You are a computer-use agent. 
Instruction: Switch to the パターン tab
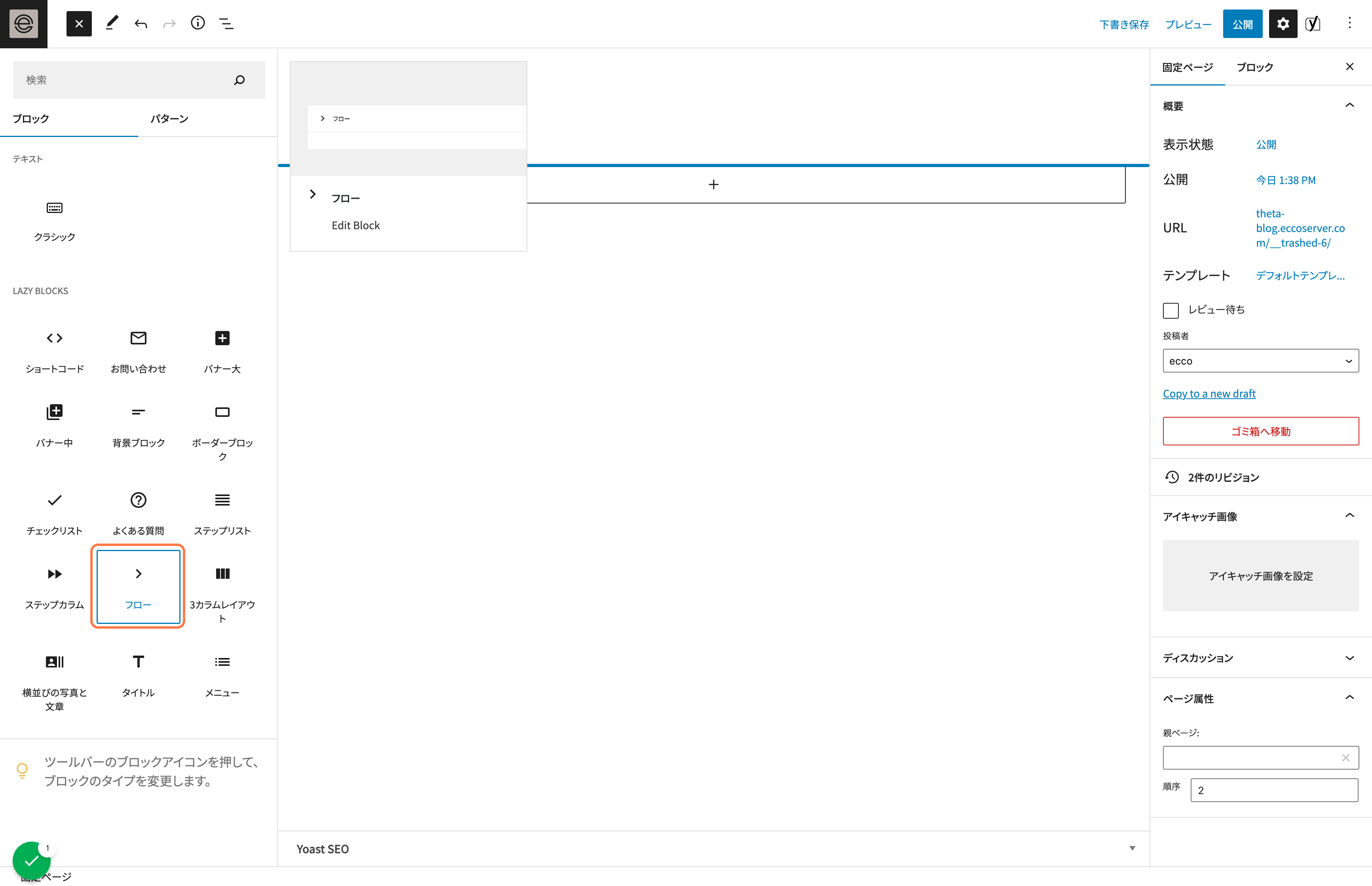(170, 118)
